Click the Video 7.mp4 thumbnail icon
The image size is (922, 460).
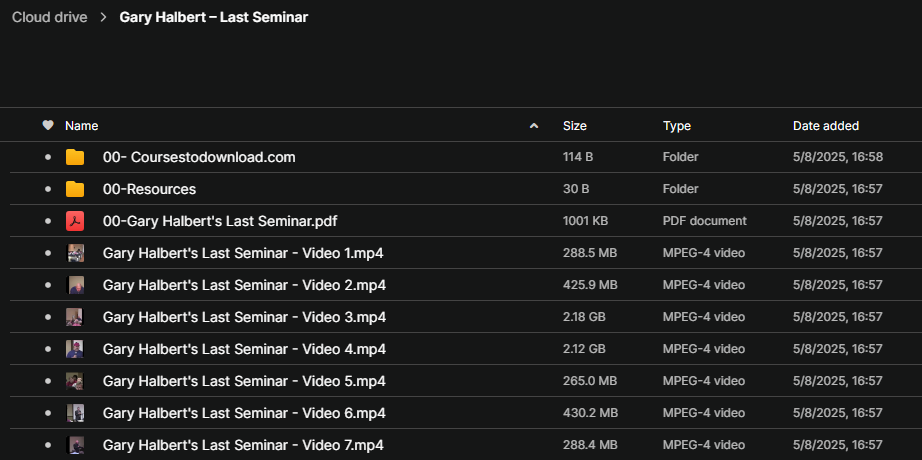point(75,445)
